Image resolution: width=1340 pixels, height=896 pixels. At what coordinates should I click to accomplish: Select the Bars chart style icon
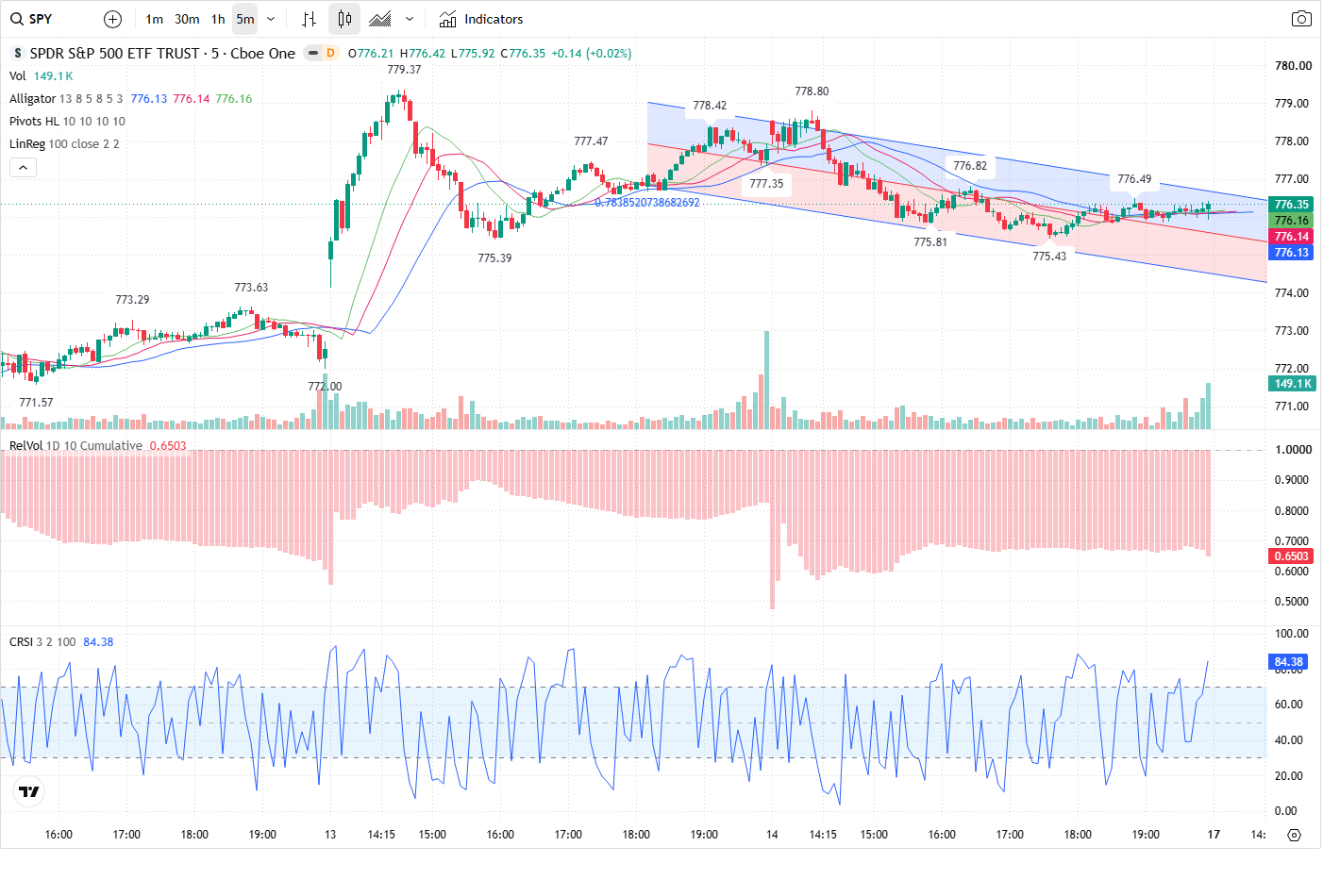click(309, 19)
